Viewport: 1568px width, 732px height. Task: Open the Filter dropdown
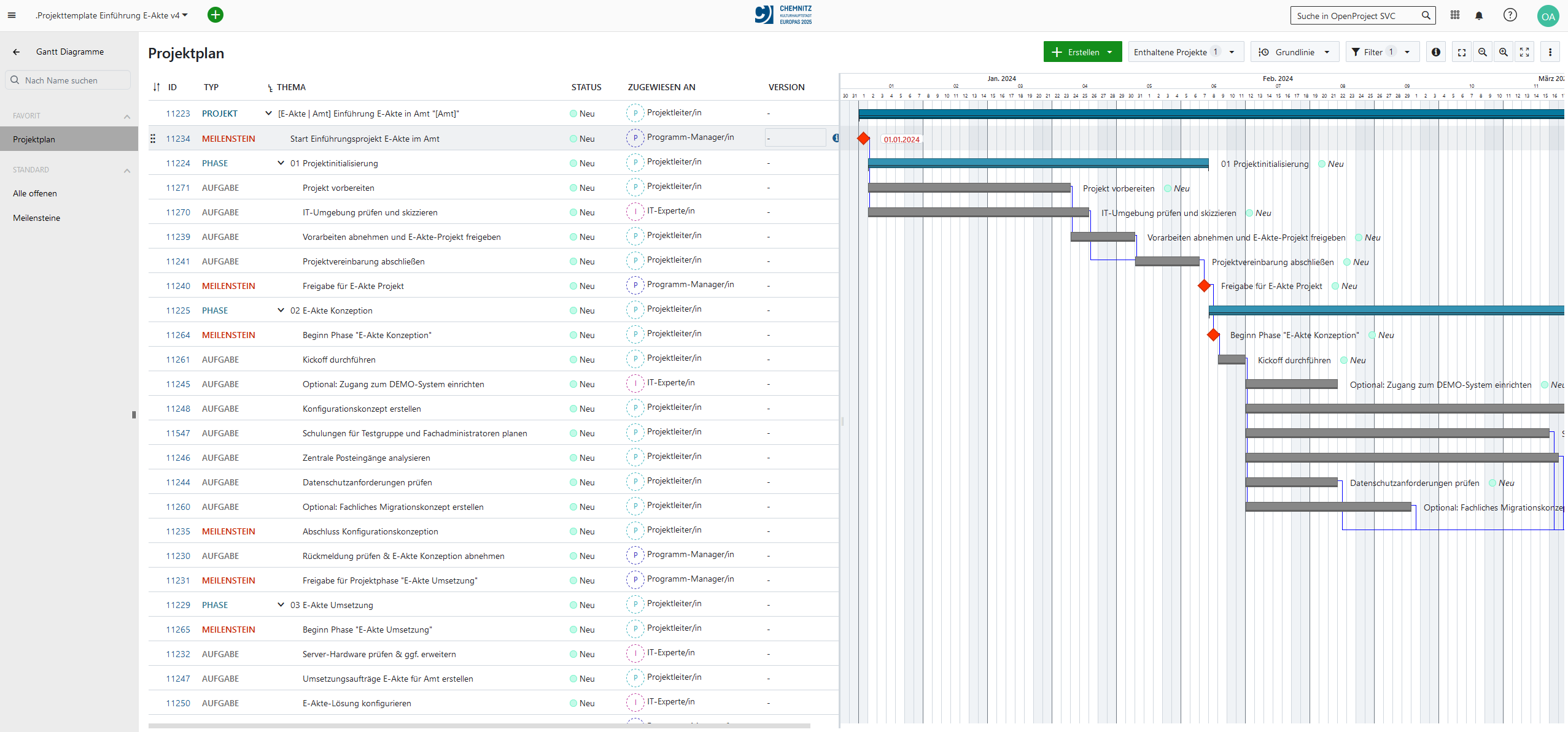[x=1382, y=52]
